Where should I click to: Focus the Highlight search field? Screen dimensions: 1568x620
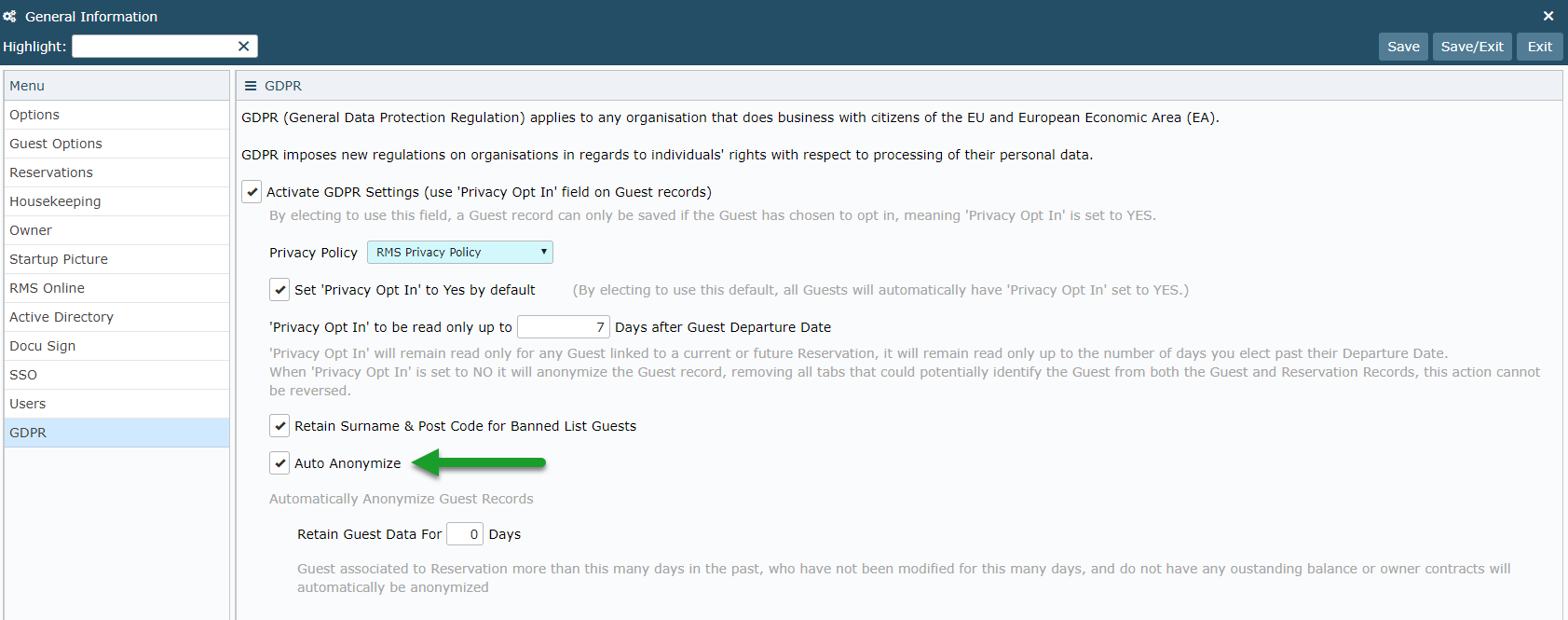click(x=154, y=47)
